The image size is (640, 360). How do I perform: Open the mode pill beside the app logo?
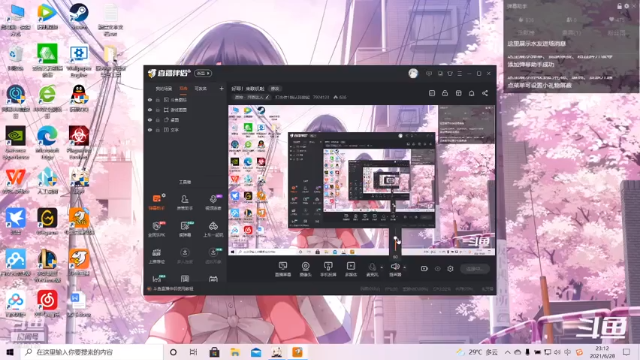(203, 73)
